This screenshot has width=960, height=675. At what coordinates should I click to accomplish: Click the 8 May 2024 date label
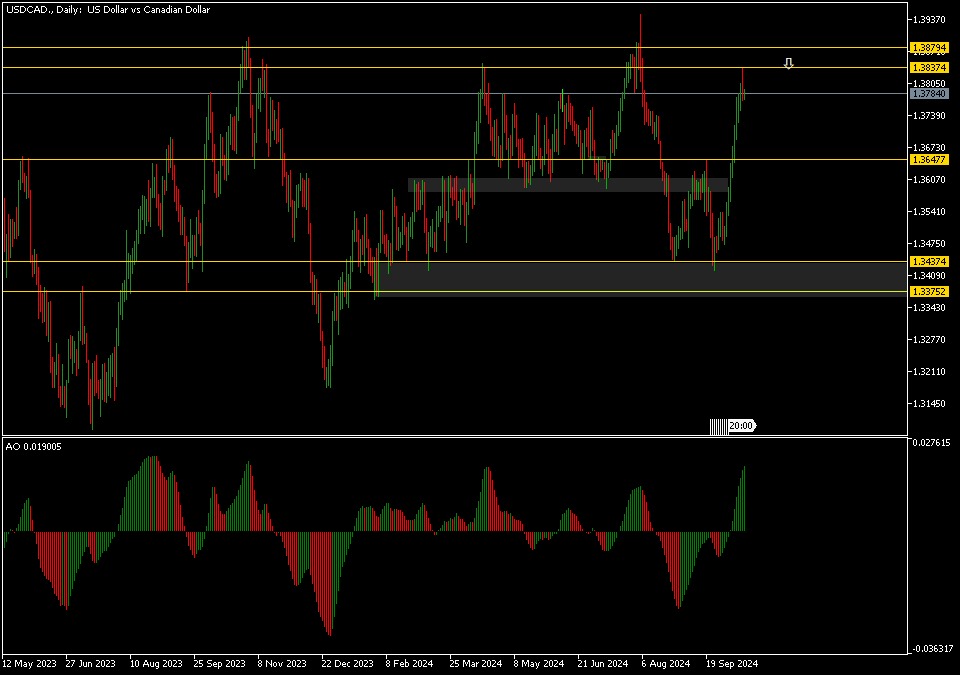[x=539, y=663]
